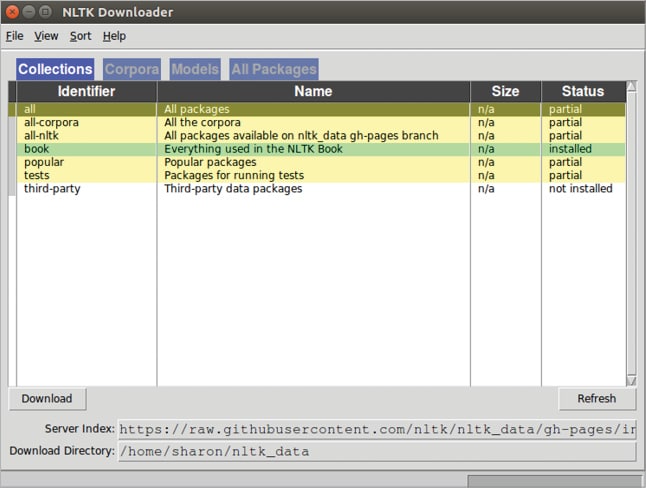
Task: Click the 'not installed' status cell
Action: point(580,188)
